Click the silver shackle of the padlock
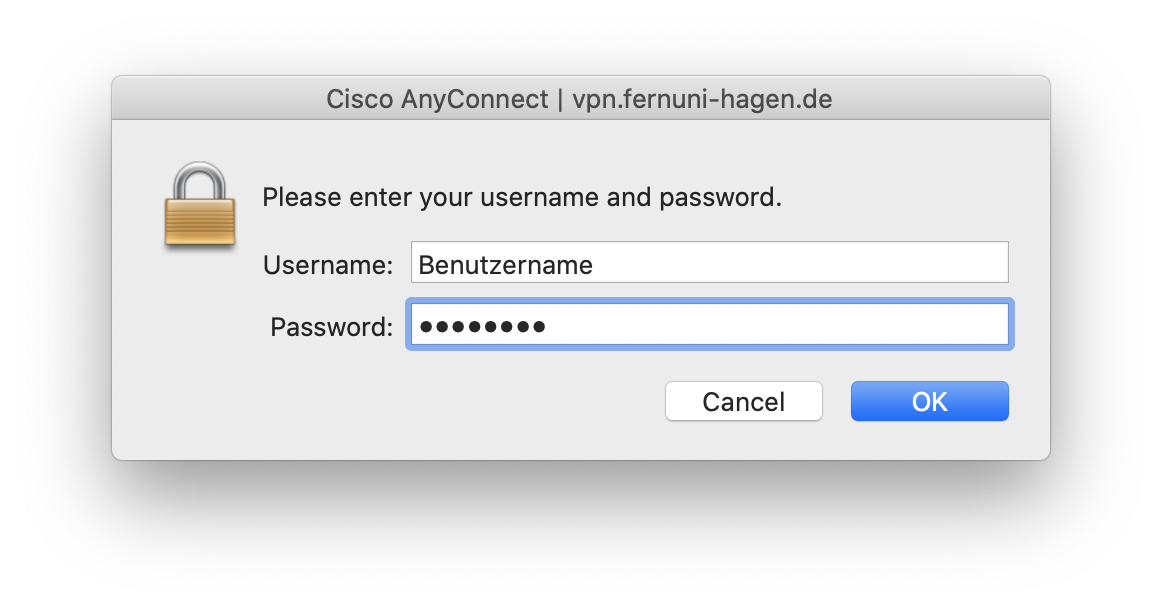The height and width of the screenshot is (608, 1162). 200,181
